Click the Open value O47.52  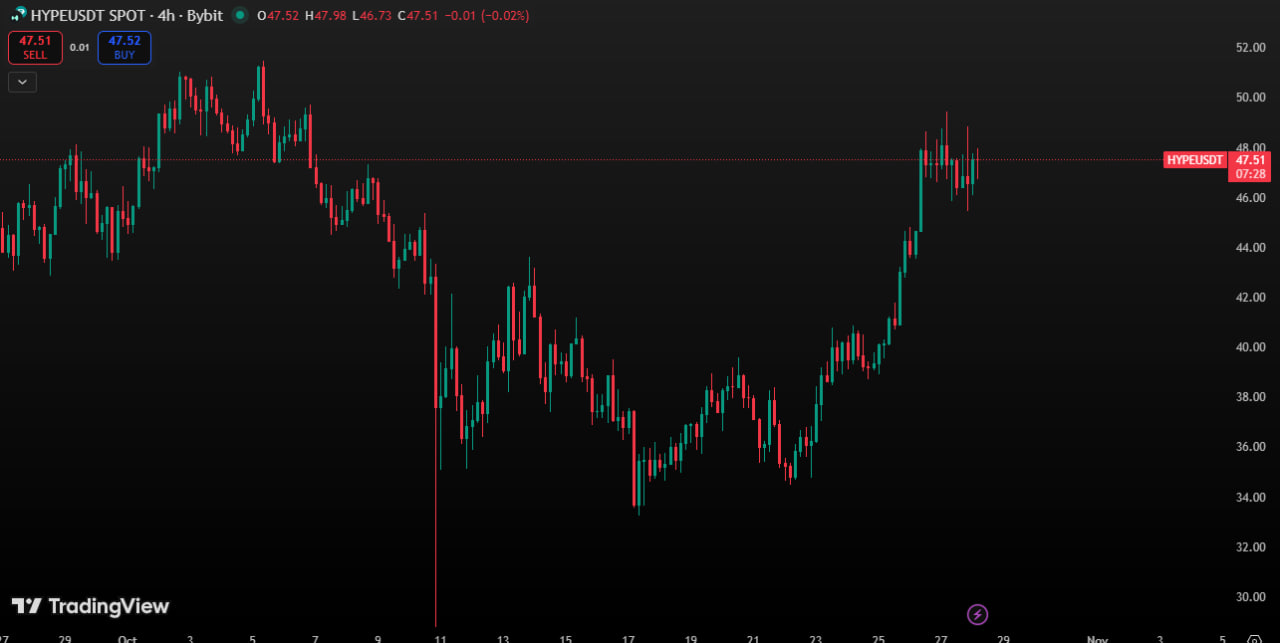pyautogui.click(x=279, y=16)
